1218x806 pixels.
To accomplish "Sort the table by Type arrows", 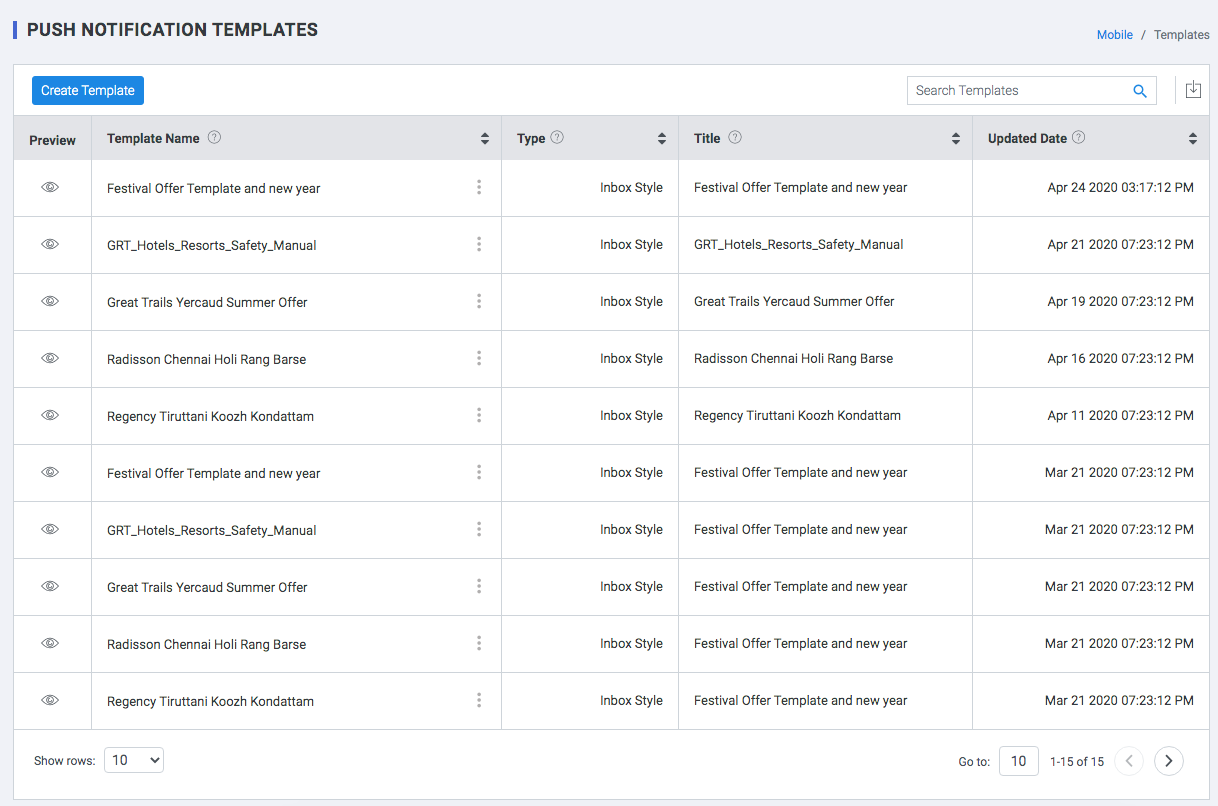I will point(662,139).
